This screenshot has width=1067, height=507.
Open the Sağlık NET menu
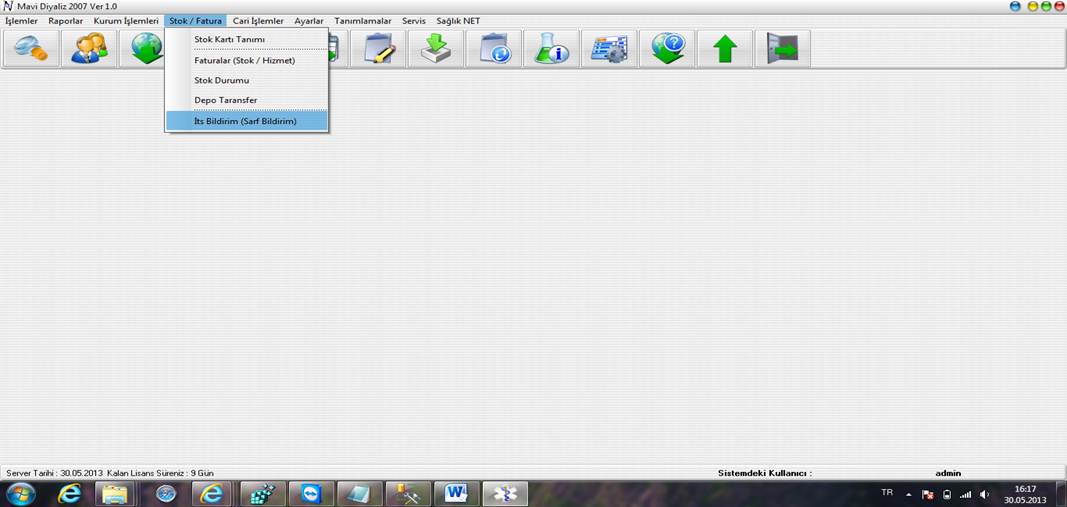click(458, 21)
